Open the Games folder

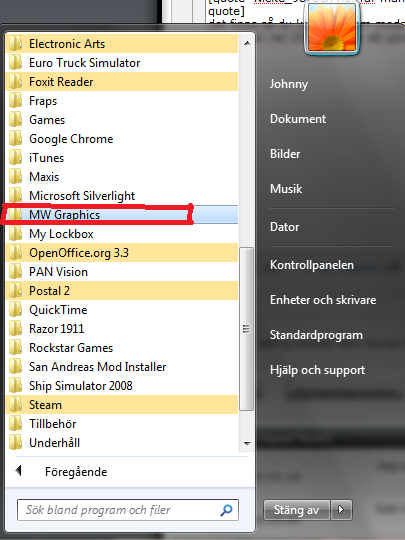122,120
